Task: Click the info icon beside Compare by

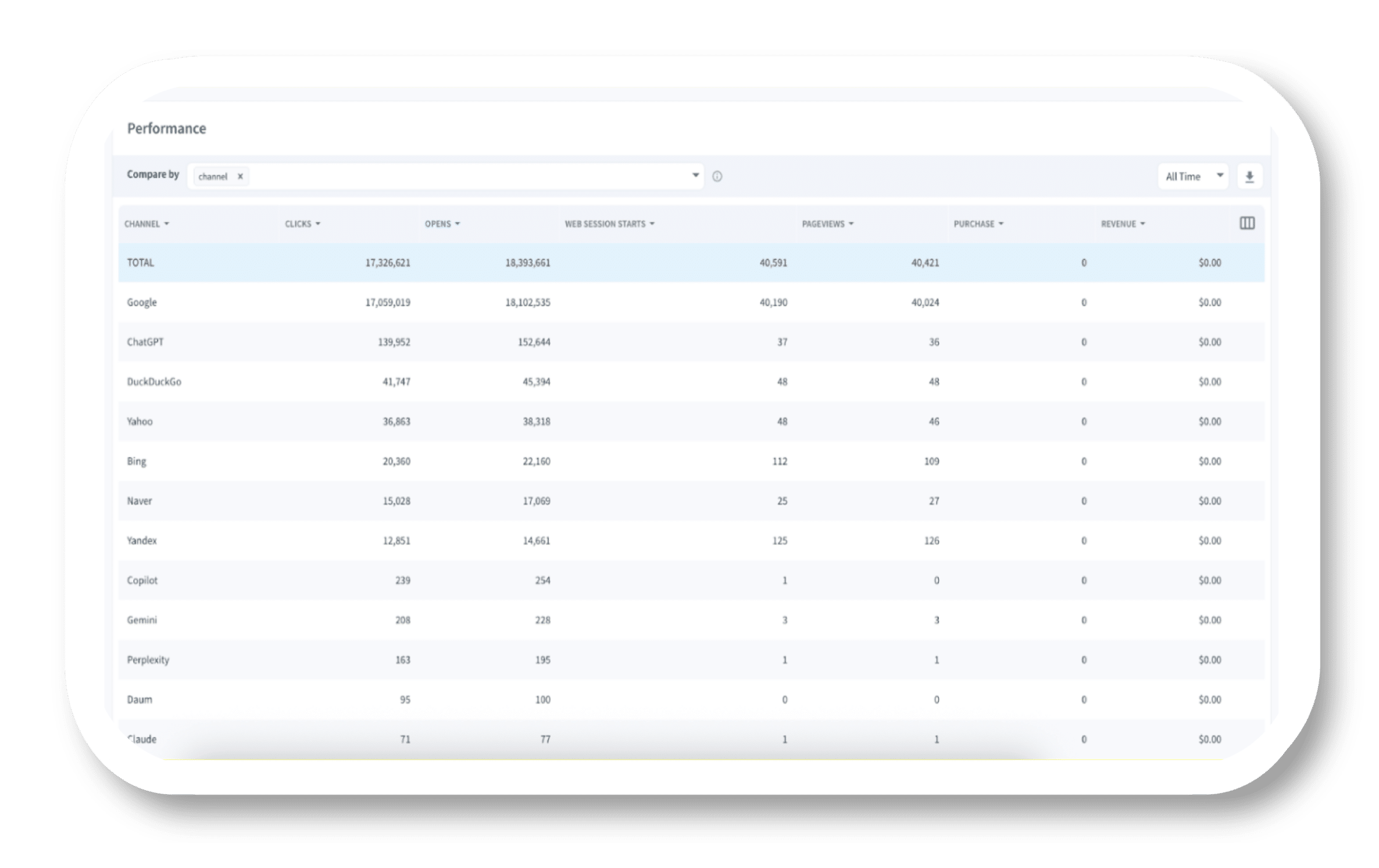Action: 717,177
